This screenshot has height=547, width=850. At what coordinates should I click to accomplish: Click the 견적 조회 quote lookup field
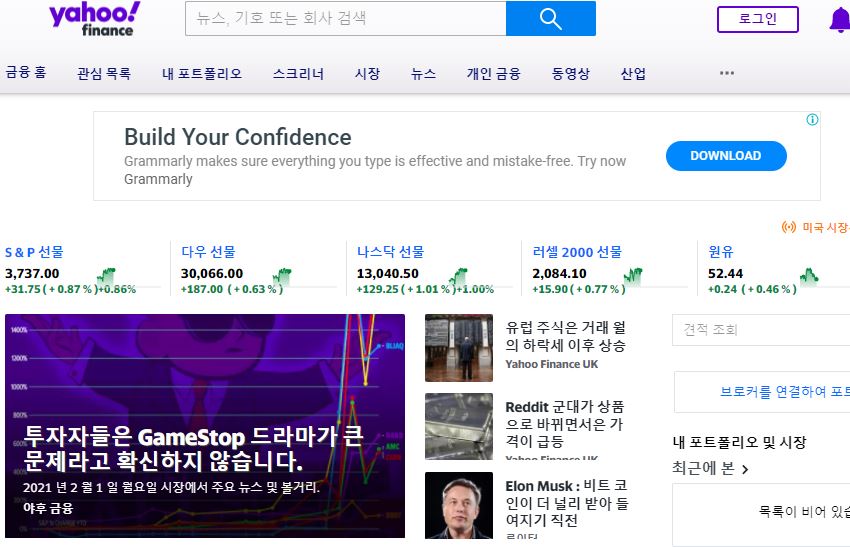[761, 330]
